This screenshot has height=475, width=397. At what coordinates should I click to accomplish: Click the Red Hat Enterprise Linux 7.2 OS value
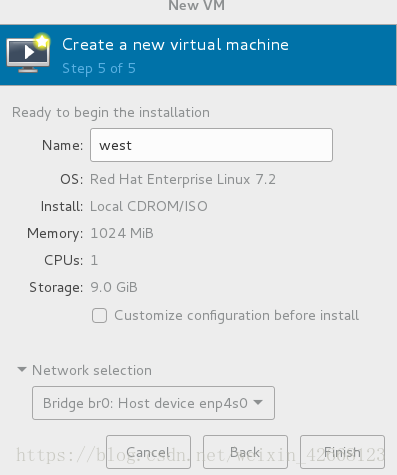(x=183, y=179)
